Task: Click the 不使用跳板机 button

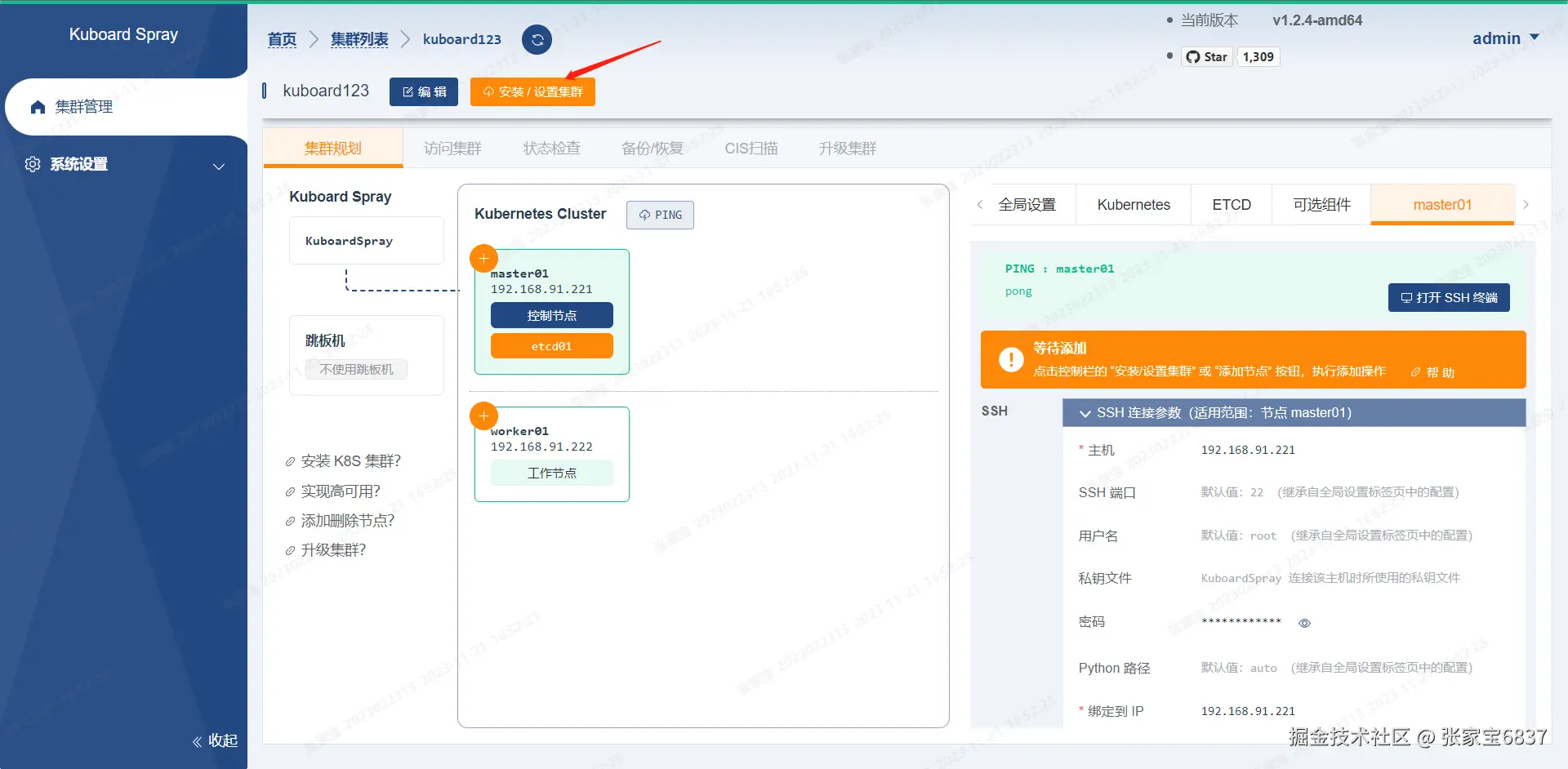Action: (x=356, y=369)
